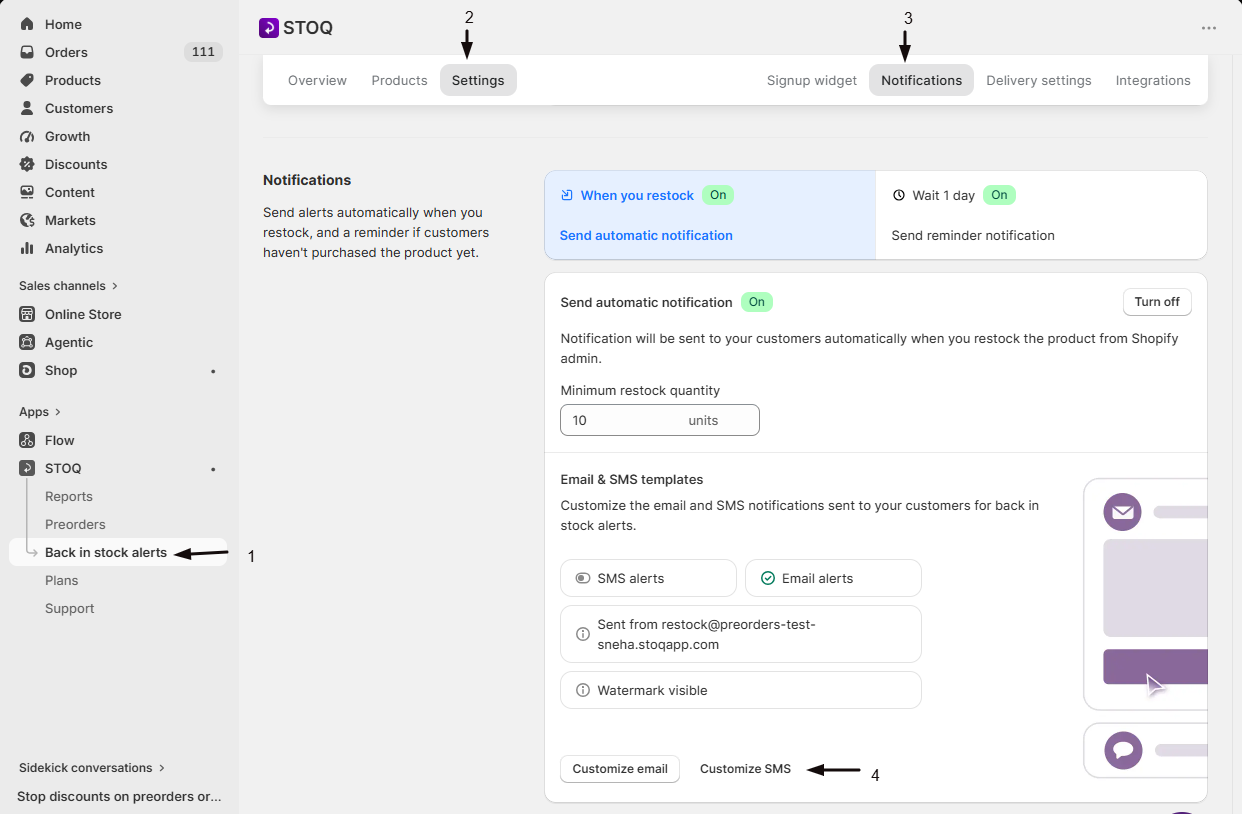Click the Flow app icon
Viewport: 1242px width, 814px height.
[x=27, y=440]
